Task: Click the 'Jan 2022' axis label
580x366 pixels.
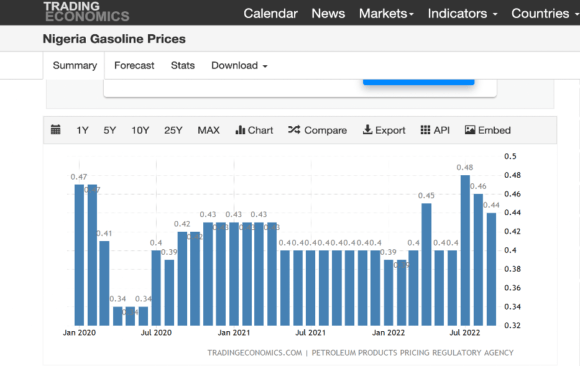Action: point(388,333)
